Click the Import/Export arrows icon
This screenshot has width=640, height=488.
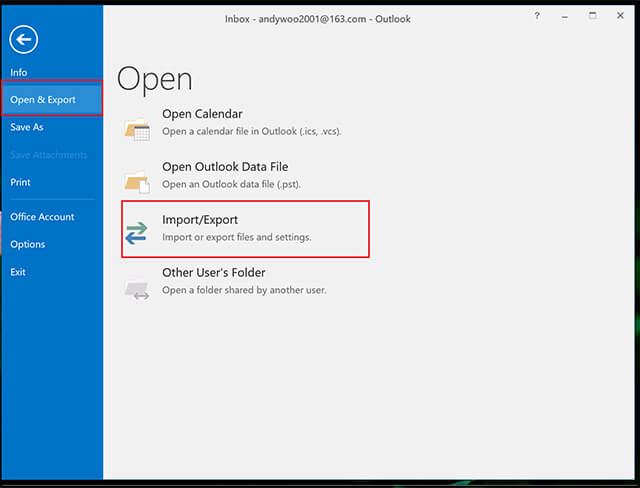tap(136, 233)
